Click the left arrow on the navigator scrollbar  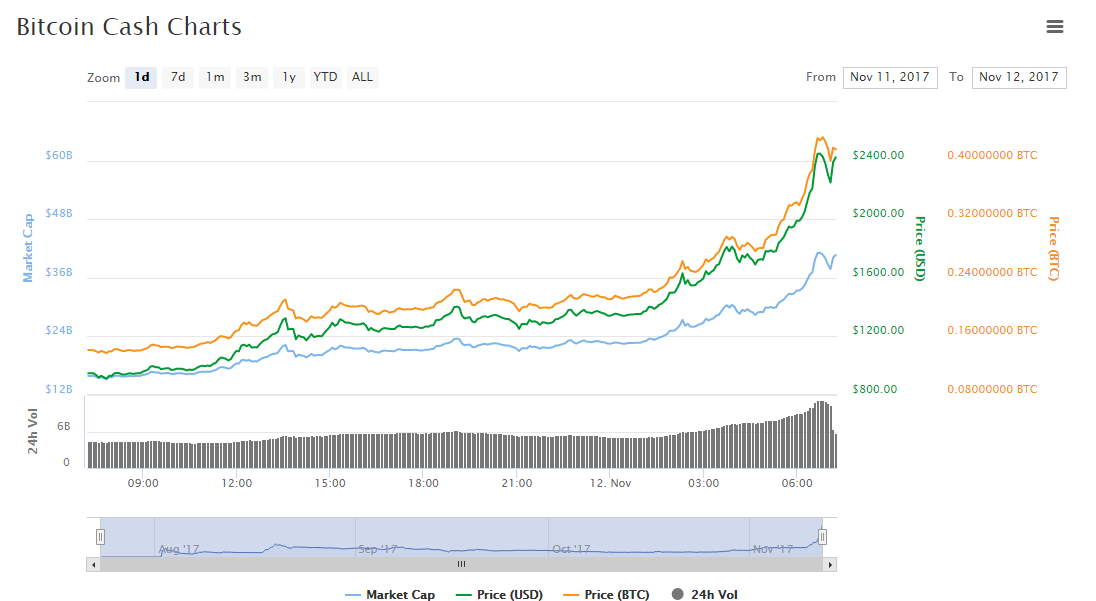point(91,564)
